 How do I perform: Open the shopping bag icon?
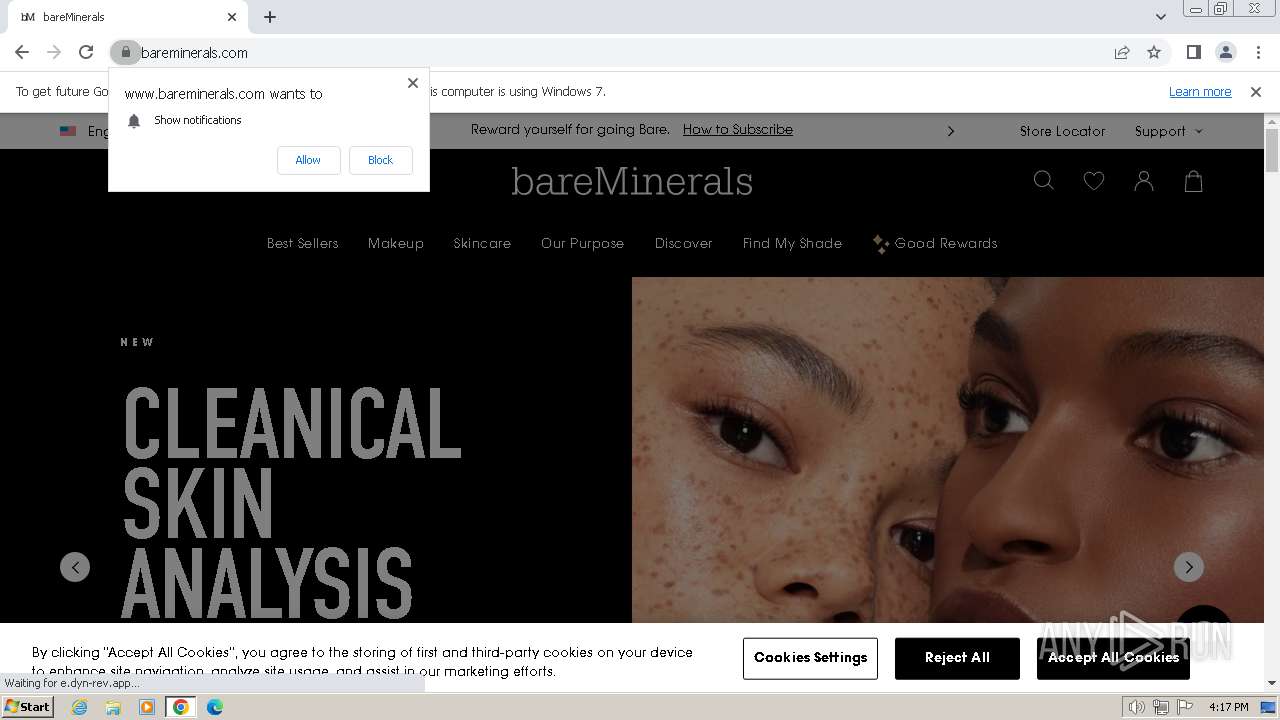point(1194,181)
